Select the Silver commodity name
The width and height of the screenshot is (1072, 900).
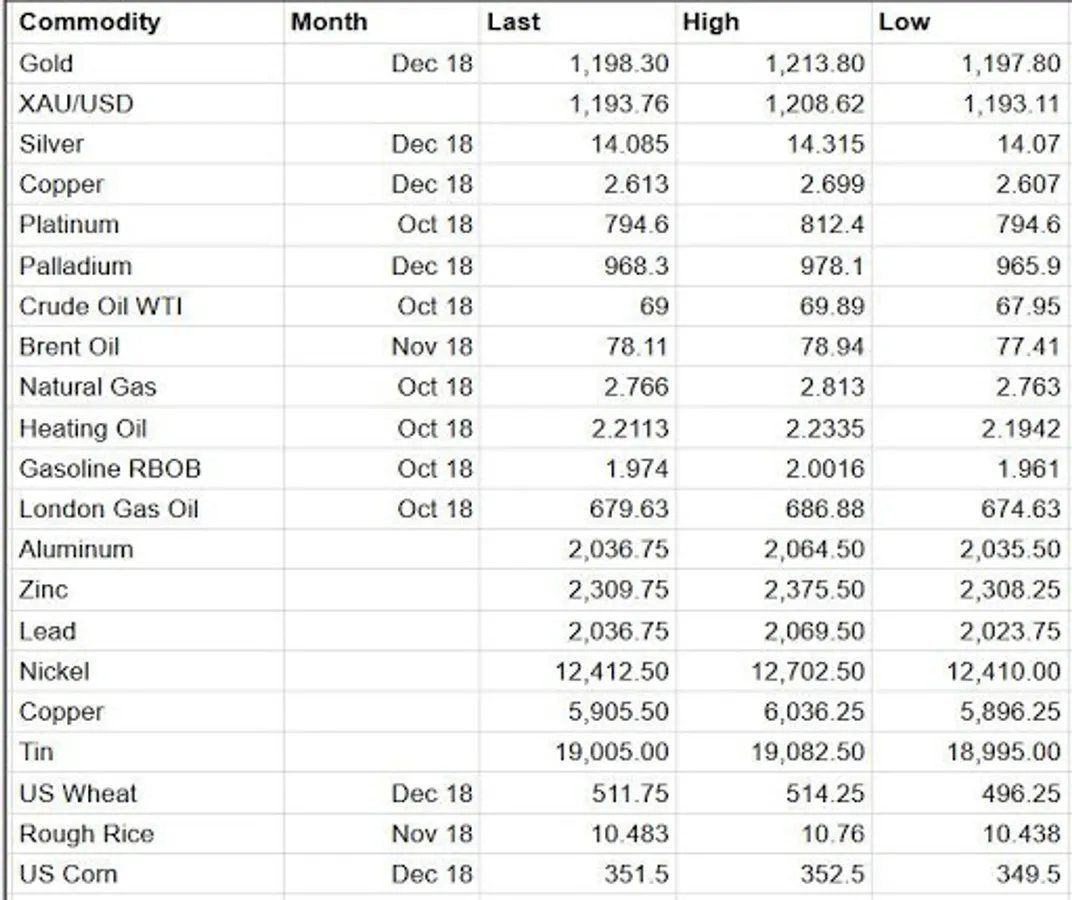point(51,144)
